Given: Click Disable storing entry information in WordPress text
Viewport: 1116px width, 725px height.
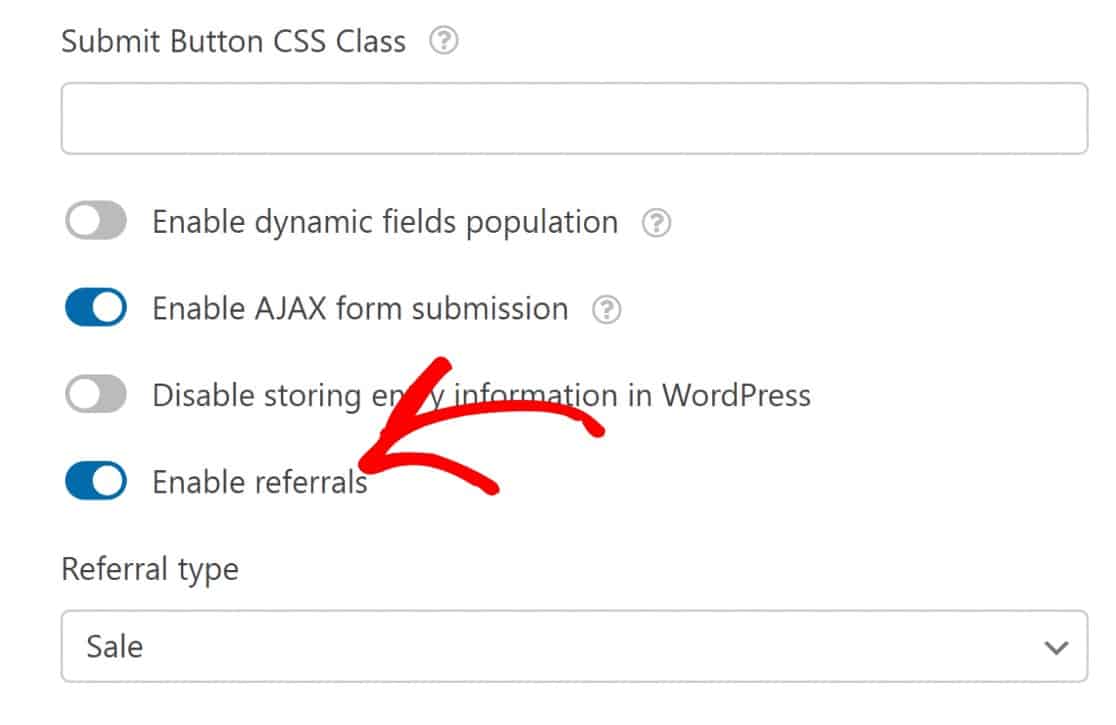Looking at the screenshot, I should point(482,396).
